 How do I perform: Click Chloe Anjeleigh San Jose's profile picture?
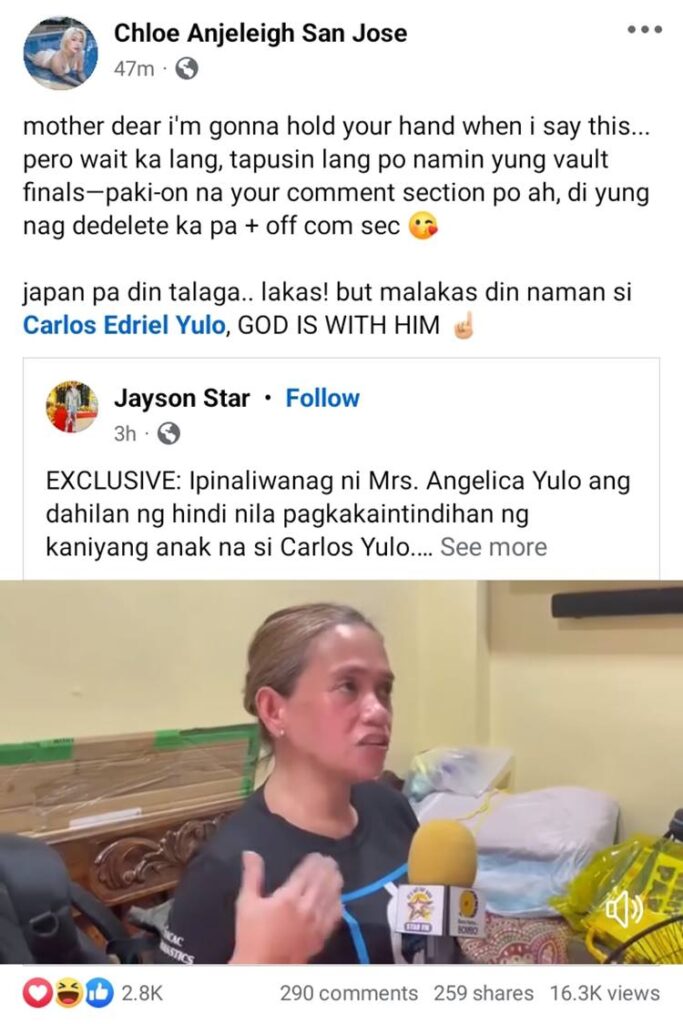pos(60,52)
